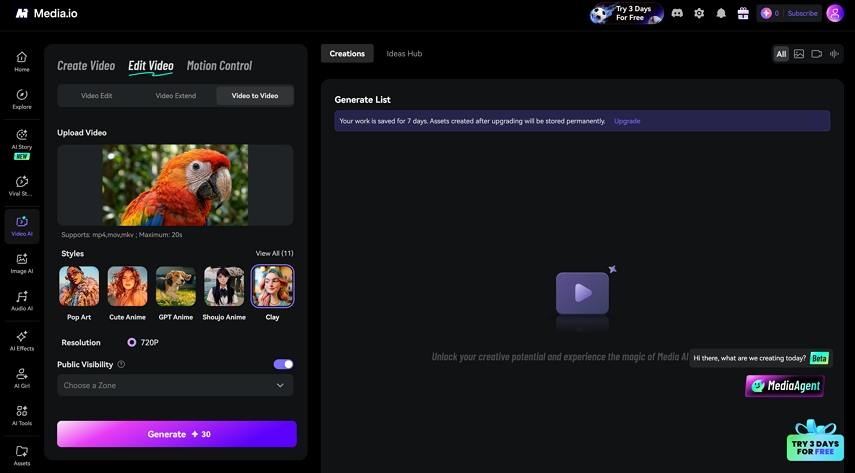
Task: Switch to Create Video tab
Action: pos(86,65)
